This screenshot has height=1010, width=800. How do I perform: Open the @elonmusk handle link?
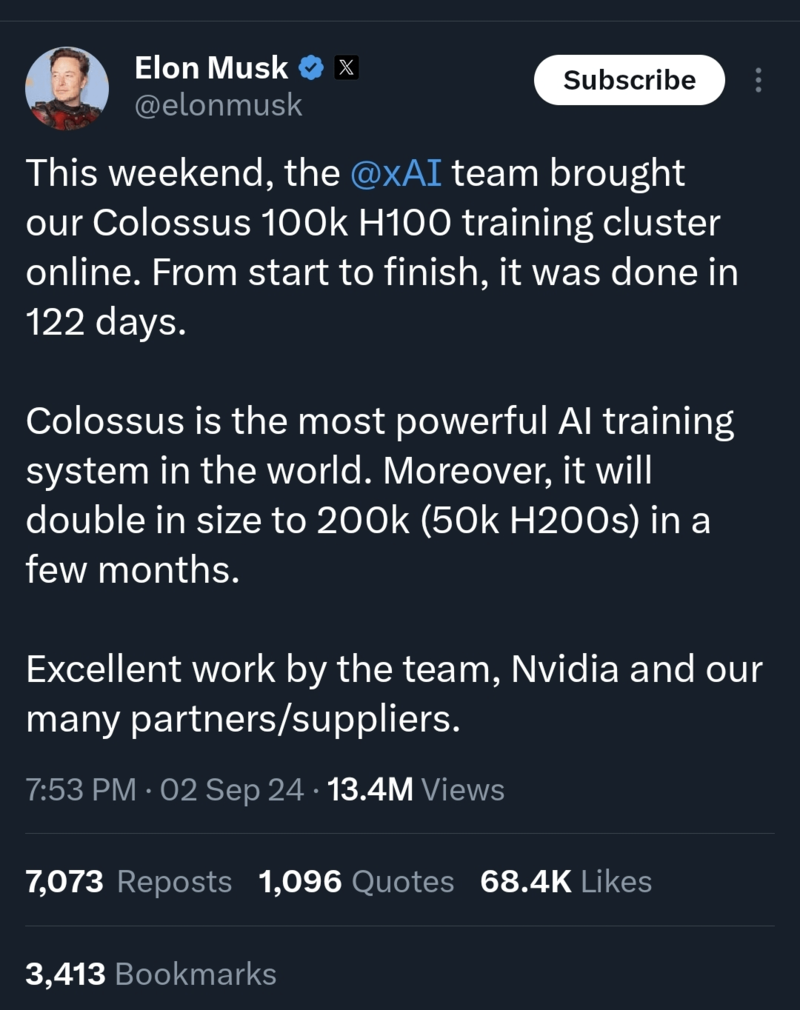click(x=218, y=105)
